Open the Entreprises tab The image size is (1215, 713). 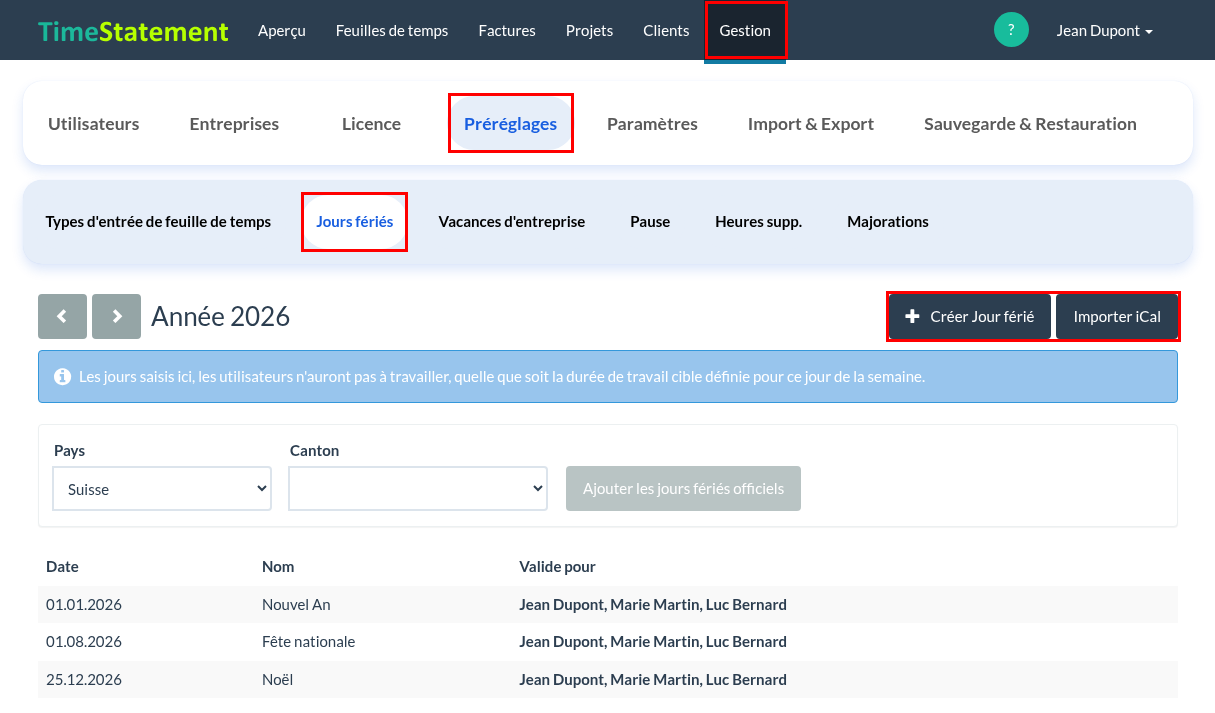point(234,124)
